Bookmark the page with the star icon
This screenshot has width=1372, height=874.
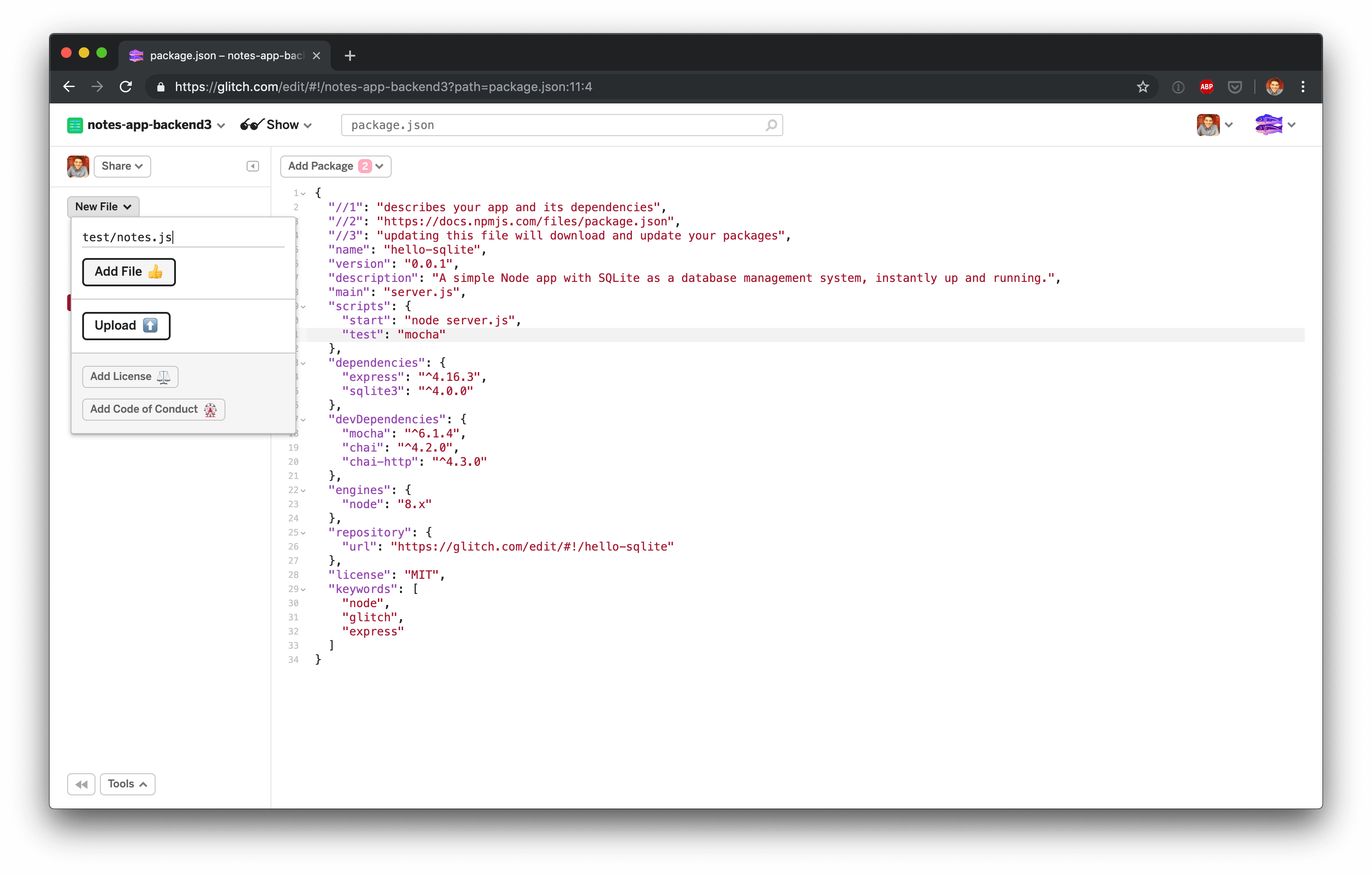click(1143, 87)
